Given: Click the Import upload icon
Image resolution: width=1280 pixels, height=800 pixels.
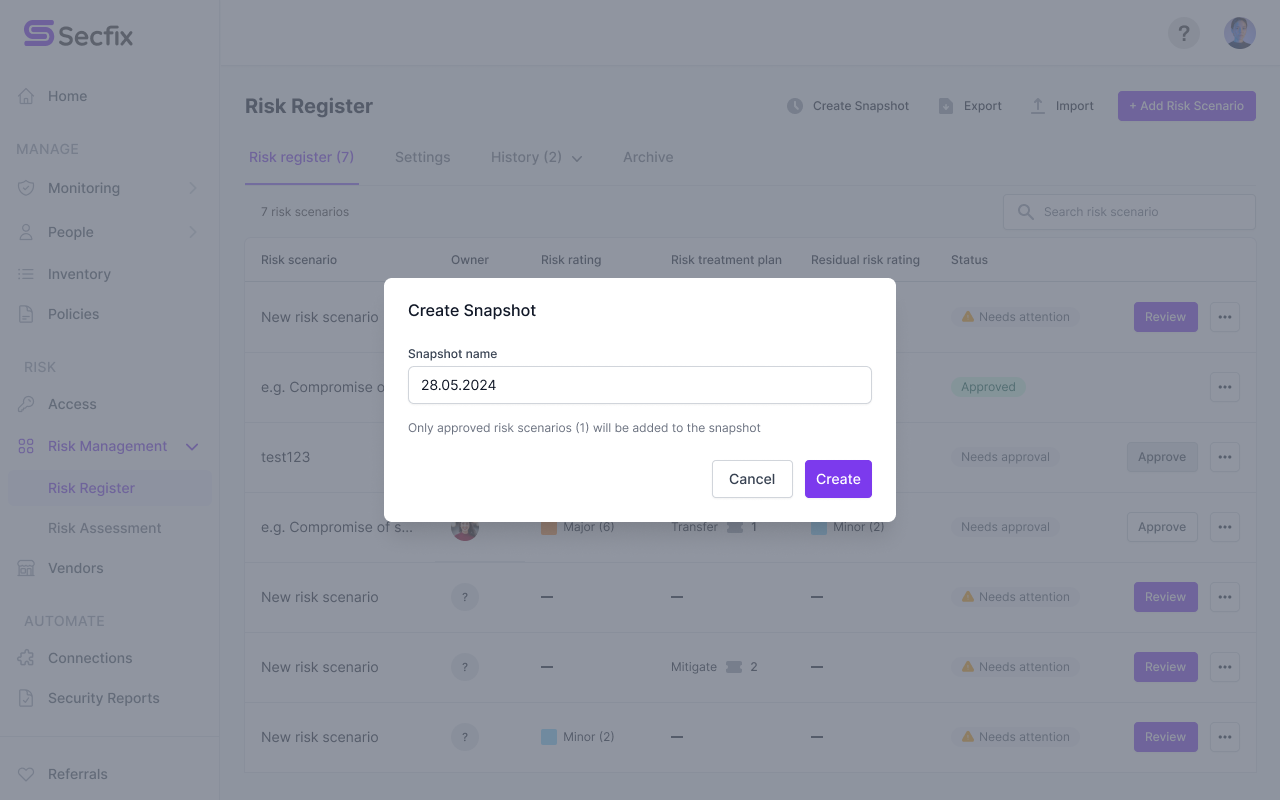Looking at the screenshot, I should point(1038,106).
